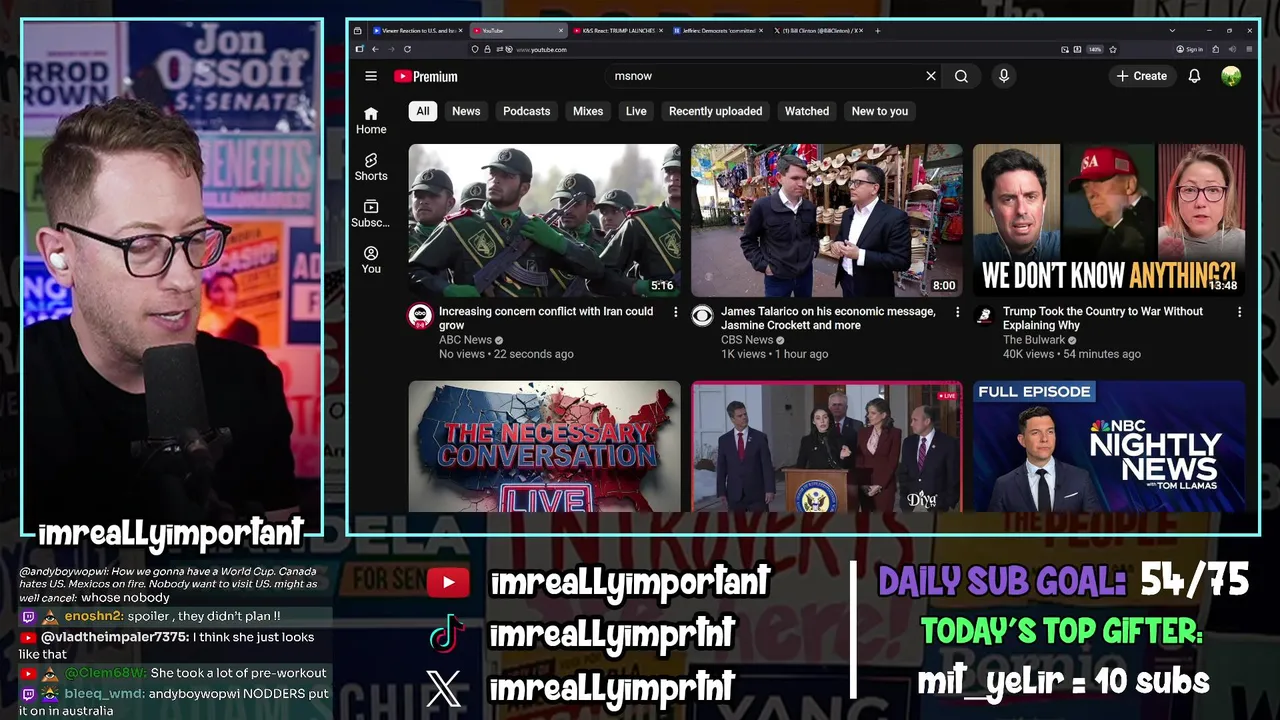Open the Create button
Image resolution: width=1280 pixels, height=720 pixels.
[x=1141, y=76]
